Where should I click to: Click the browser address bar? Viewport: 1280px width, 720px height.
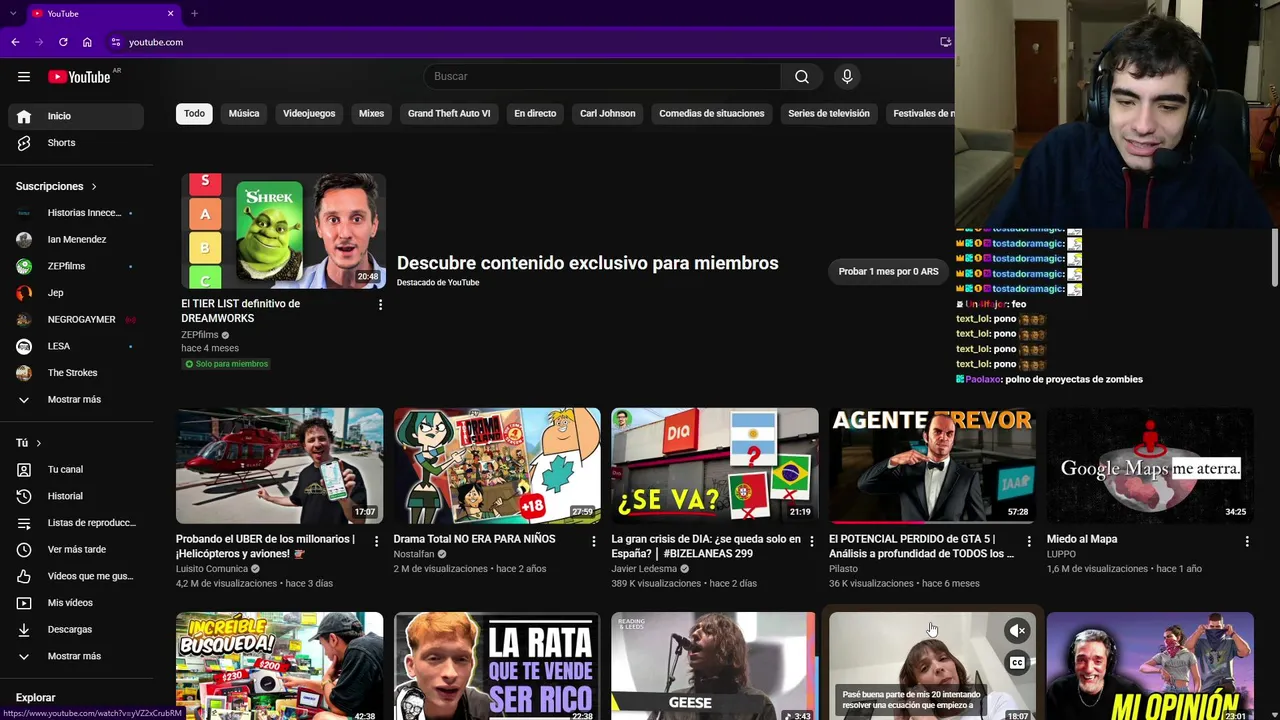point(520,42)
